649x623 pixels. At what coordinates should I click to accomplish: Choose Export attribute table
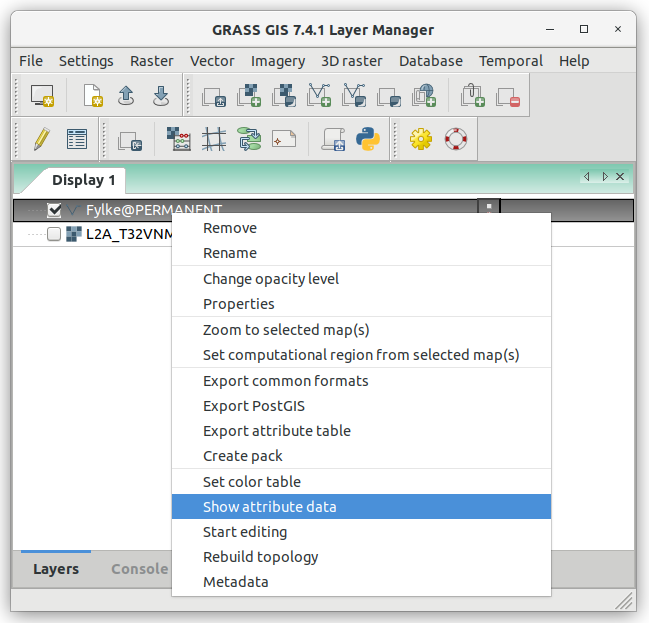click(x=361, y=431)
